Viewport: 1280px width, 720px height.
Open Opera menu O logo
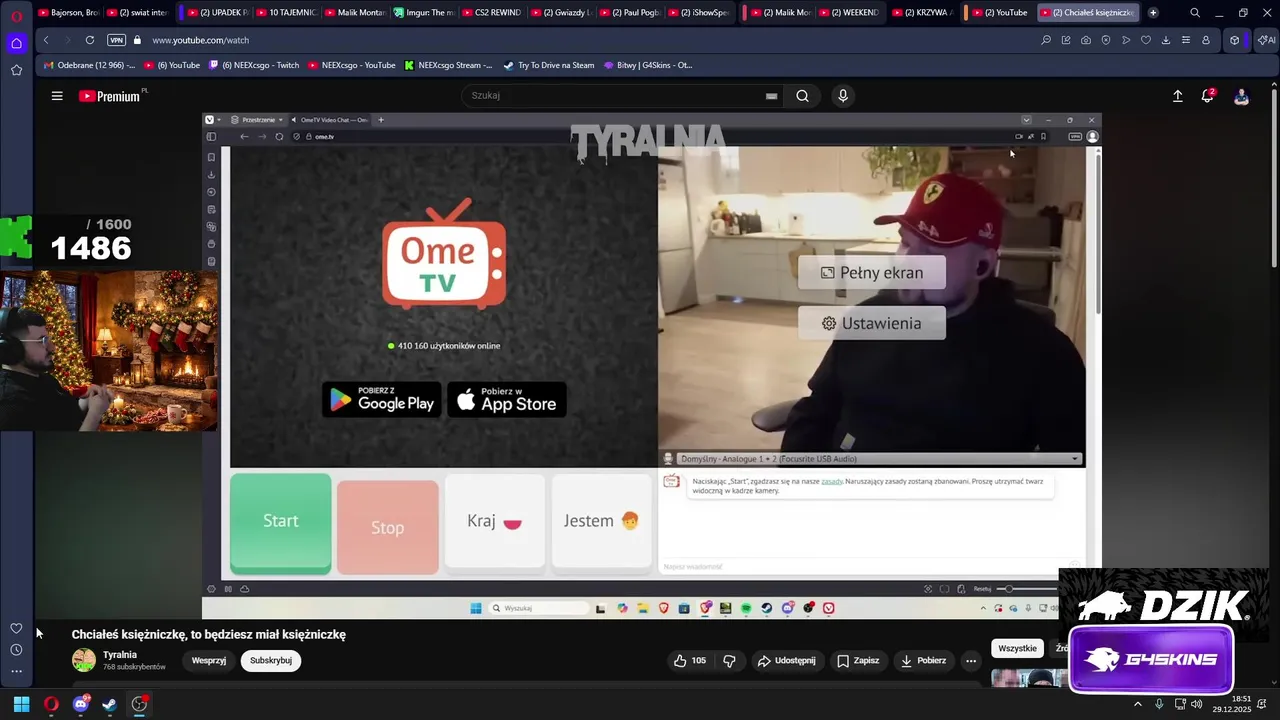click(16, 15)
